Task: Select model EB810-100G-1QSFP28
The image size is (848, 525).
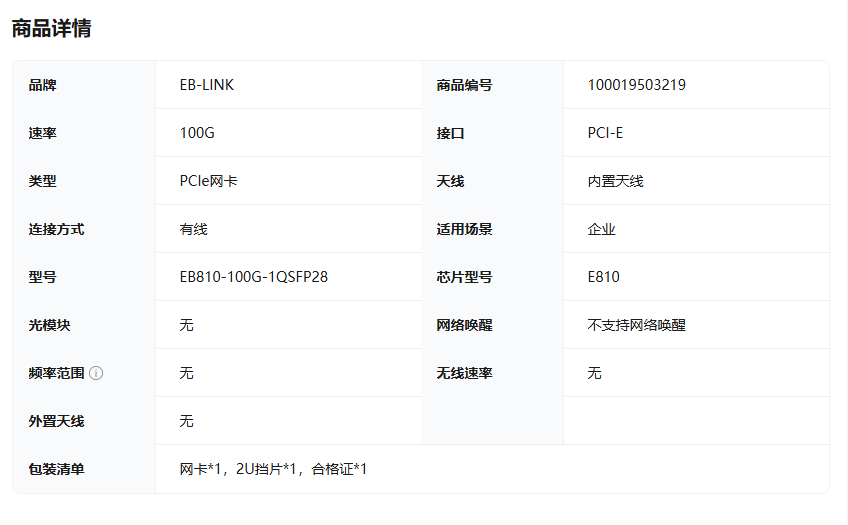Action: (x=254, y=277)
